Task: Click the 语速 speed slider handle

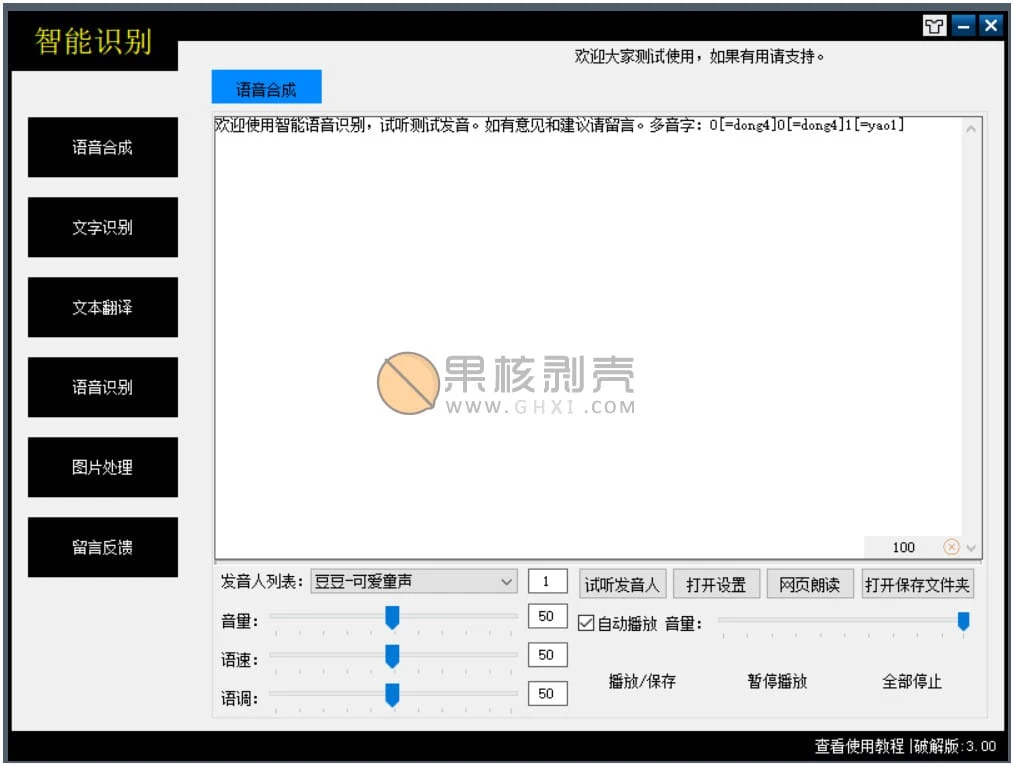Action: coord(392,656)
